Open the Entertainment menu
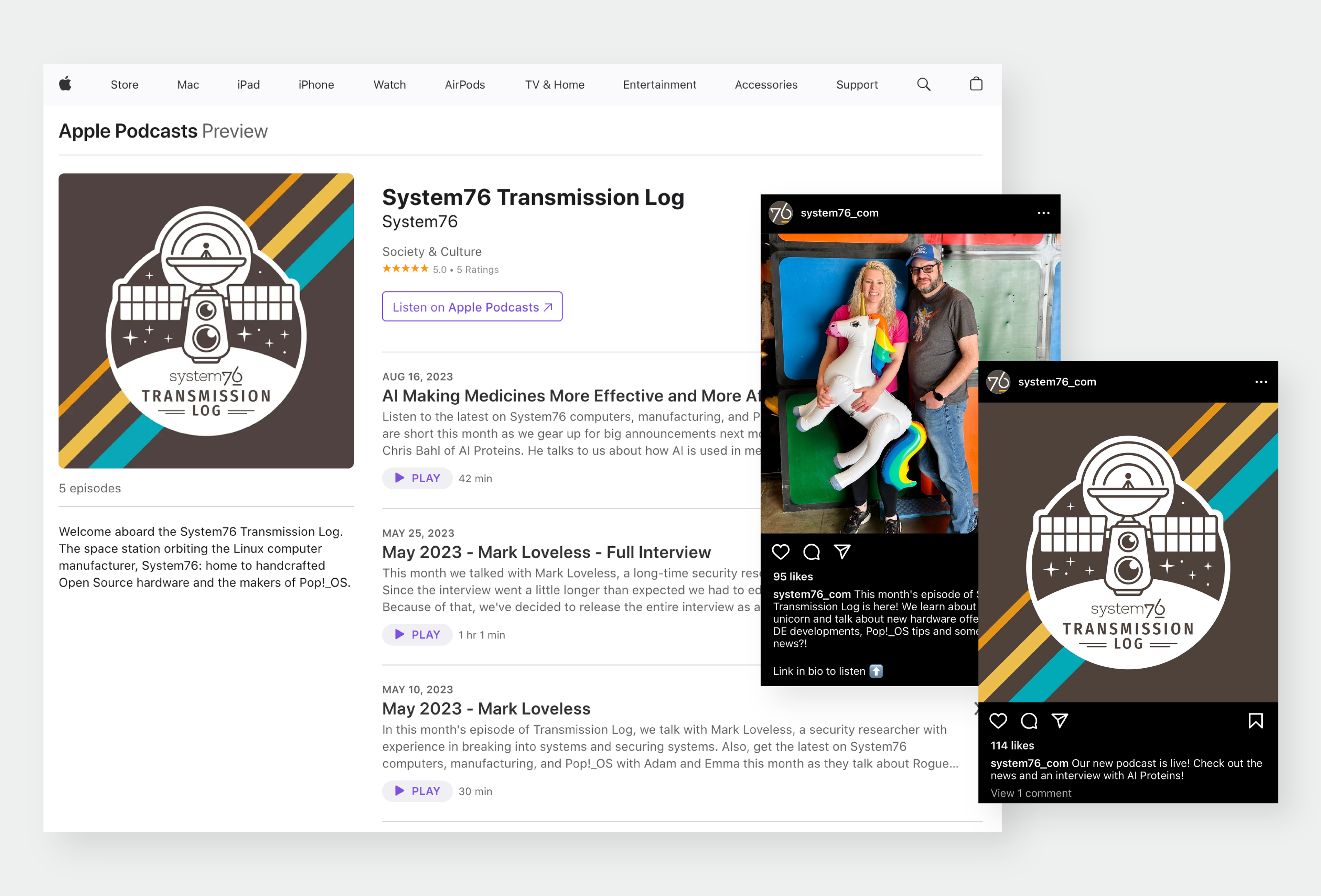This screenshot has width=1321, height=896. 659,85
